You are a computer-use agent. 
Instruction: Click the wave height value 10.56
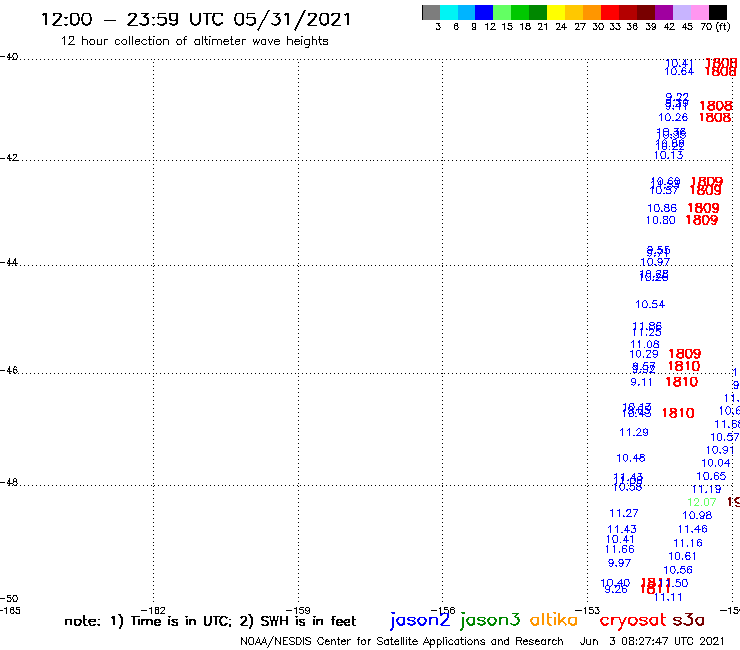(678, 570)
